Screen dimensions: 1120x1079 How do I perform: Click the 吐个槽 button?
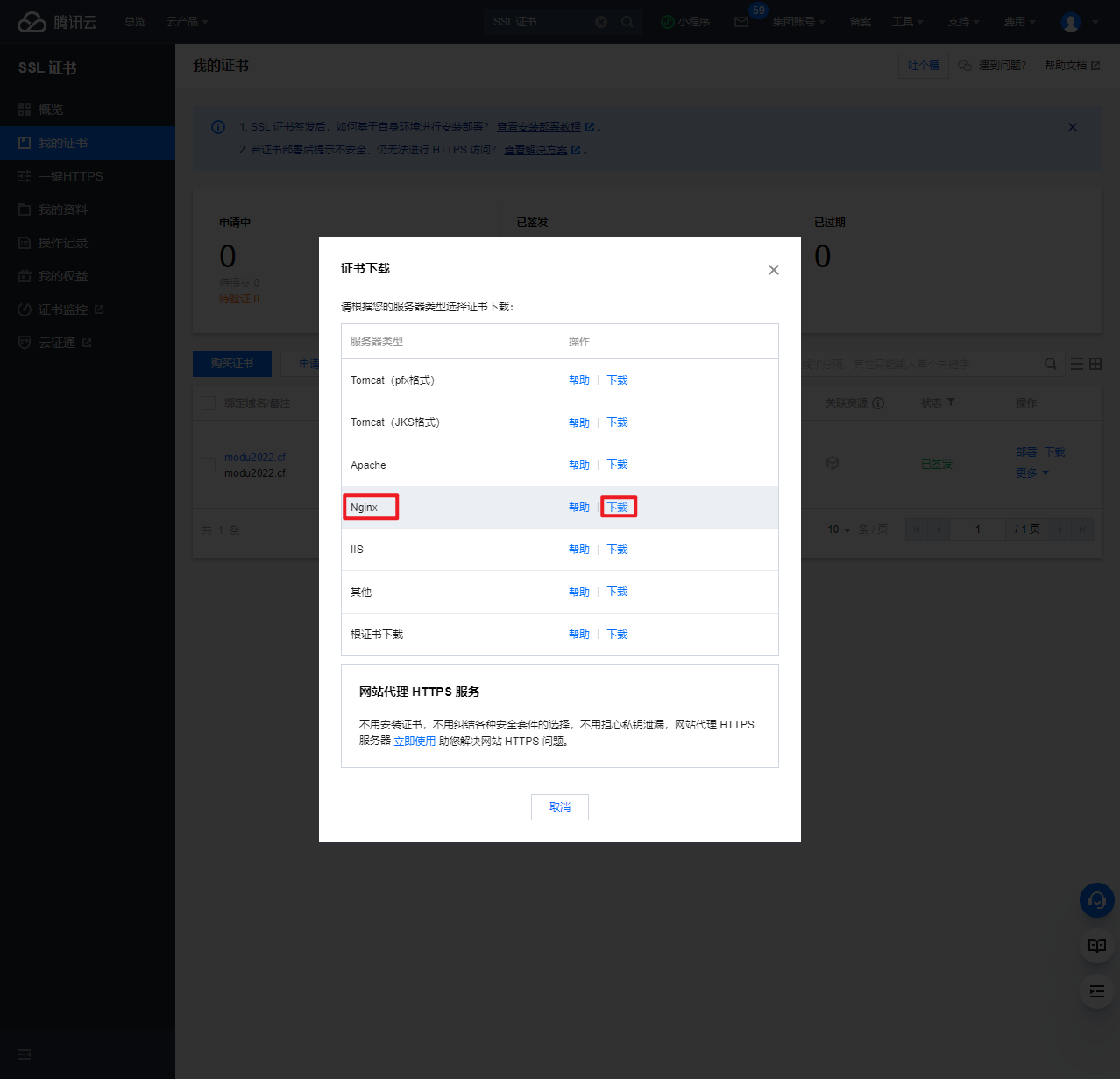[x=923, y=66]
